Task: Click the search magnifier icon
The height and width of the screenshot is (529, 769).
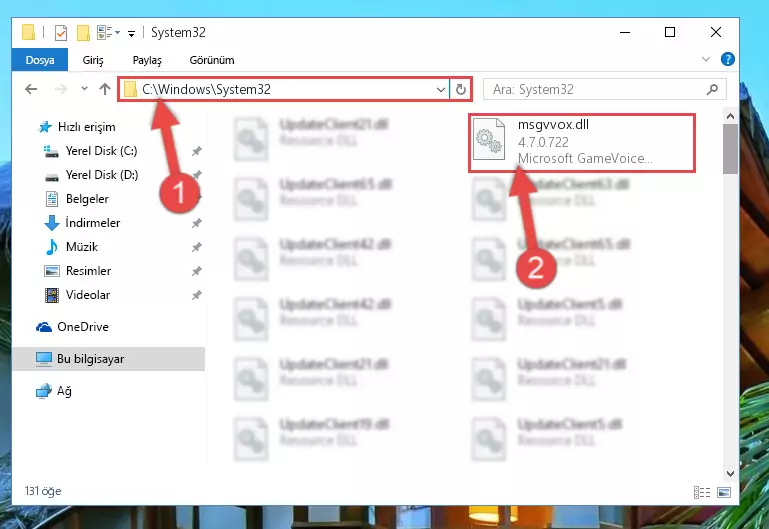Action: (x=712, y=89)
